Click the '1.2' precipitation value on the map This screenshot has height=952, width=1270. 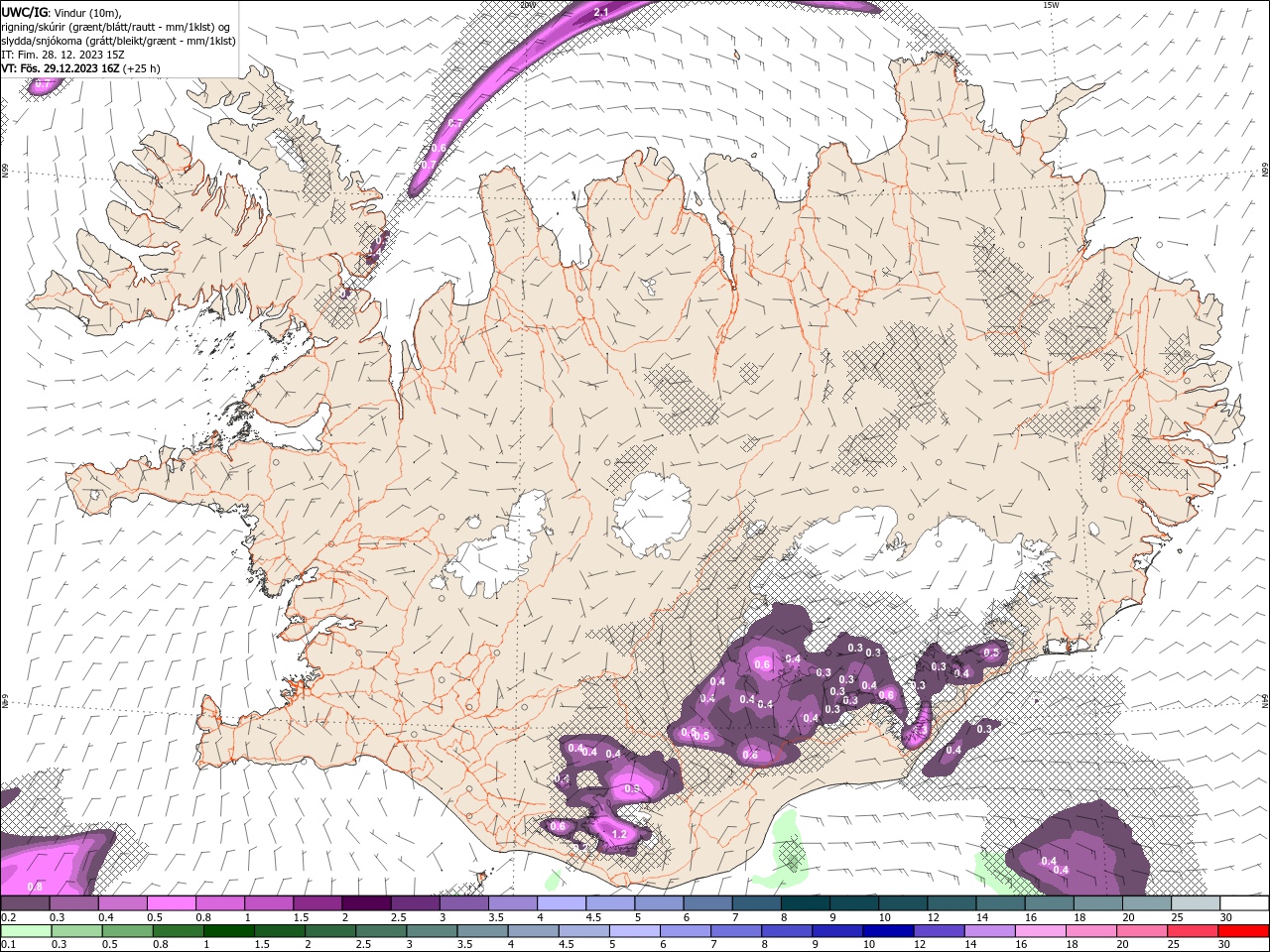[x=620, y=834]
